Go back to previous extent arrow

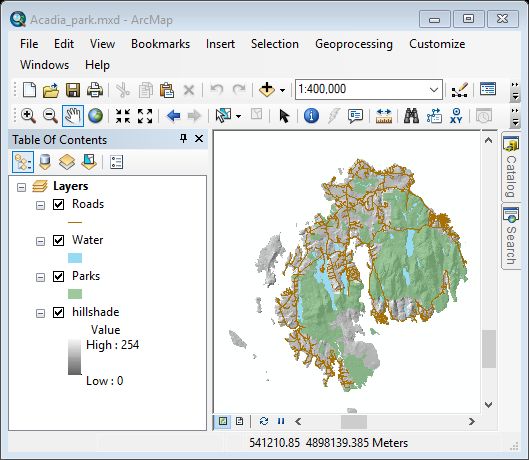(173, 116)
